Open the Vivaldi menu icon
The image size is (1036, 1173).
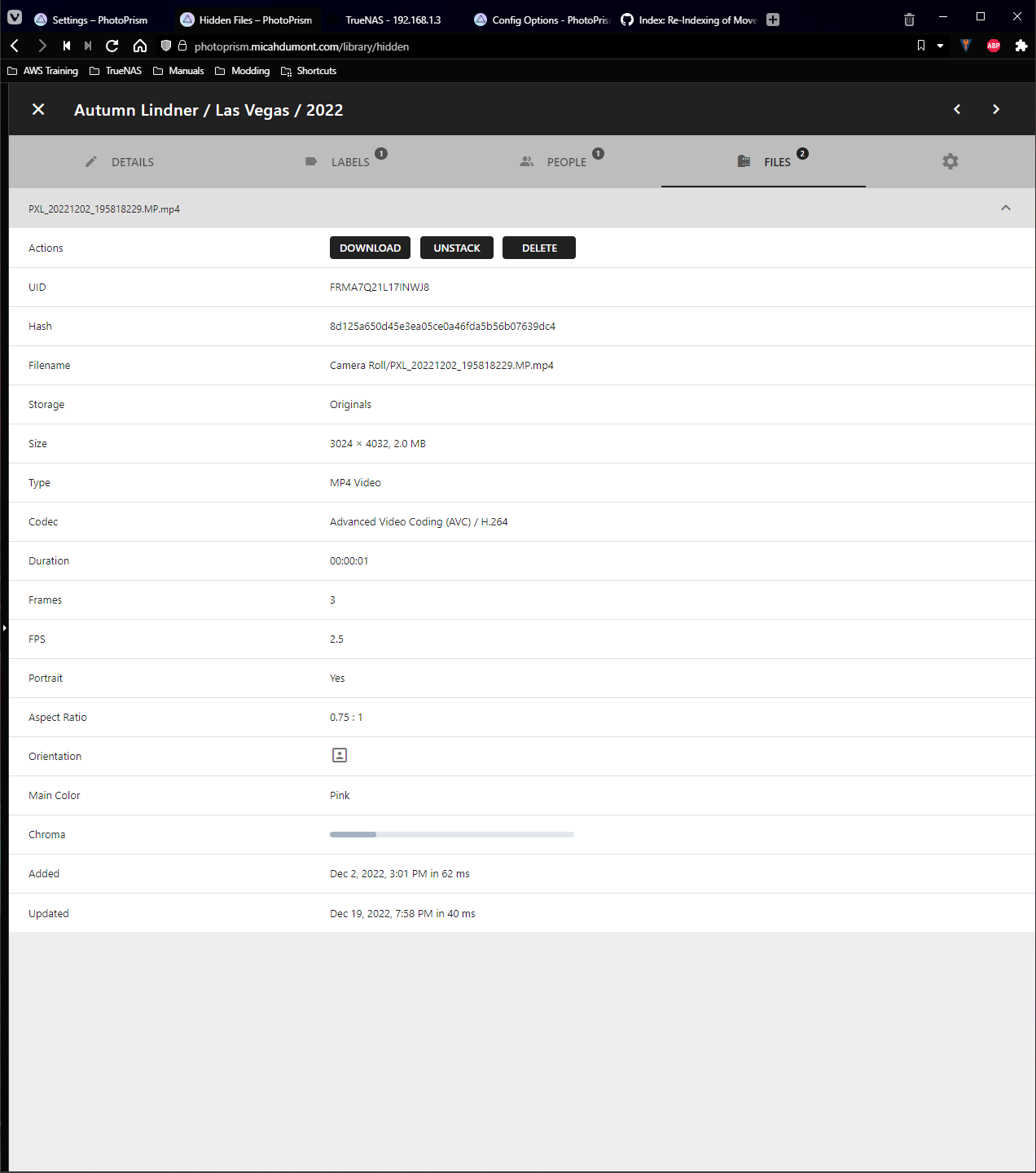[14, 16]
